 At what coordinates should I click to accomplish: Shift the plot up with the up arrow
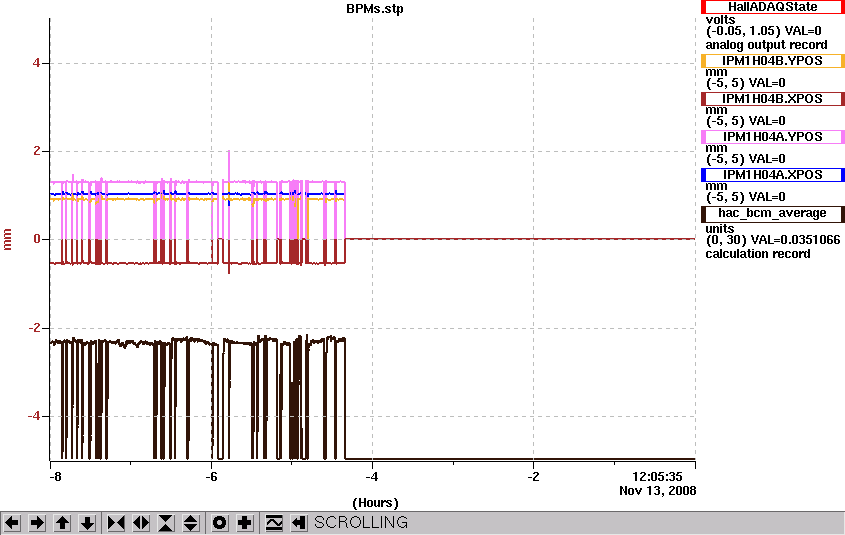click(62, 523)
